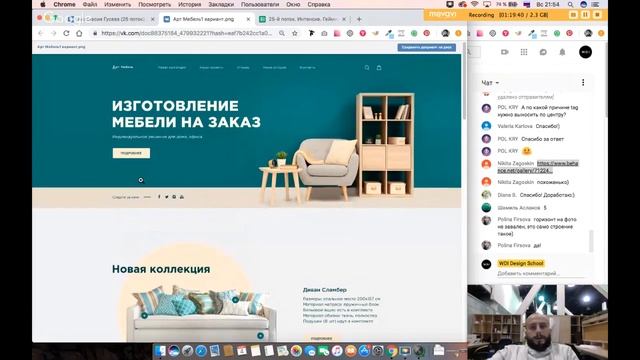Click the magnifier icon in address bar
This screenshot has height=360, width=640.
(x=282, y=33)
